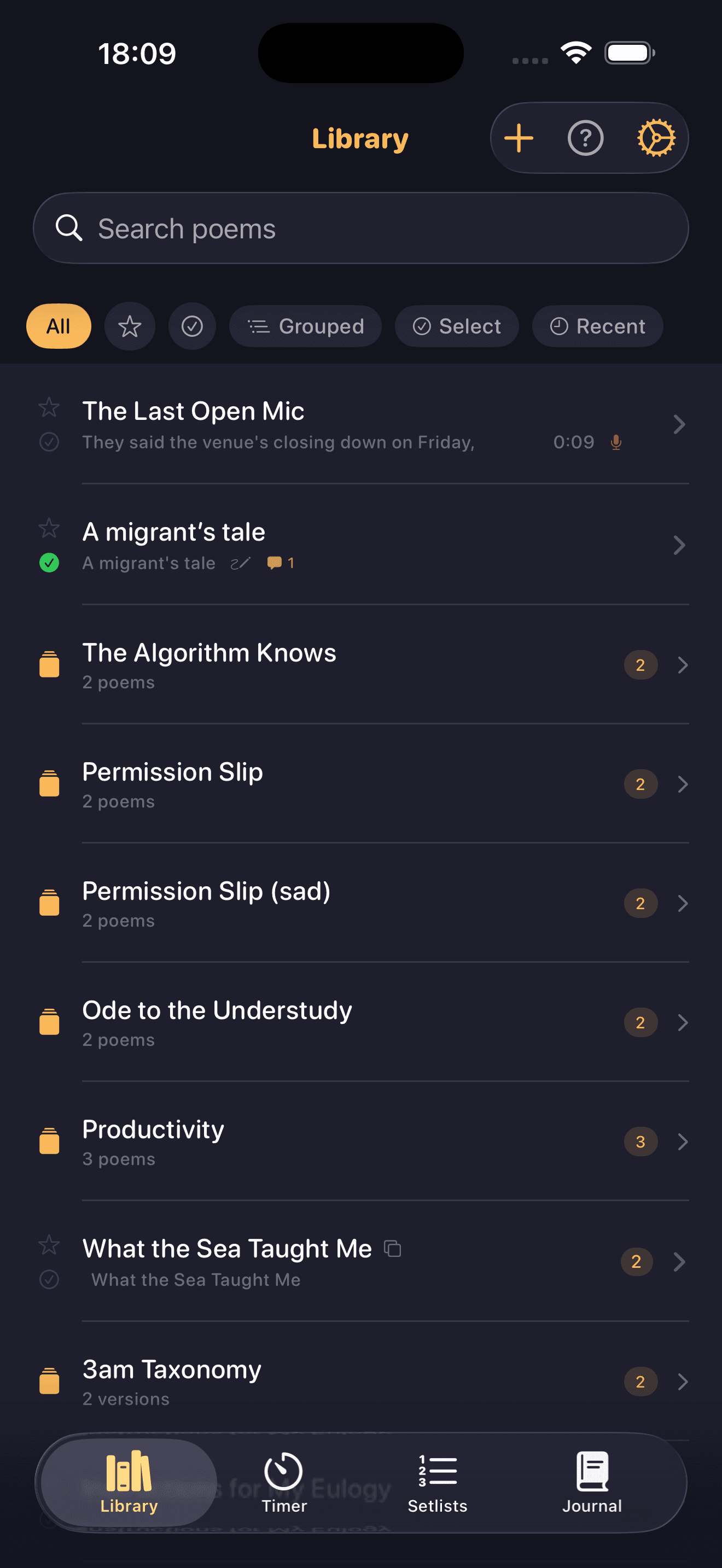Tap the microphone icon on The Last Open Mic
This screenshot has height=1568, width=722.
(616, 442)
